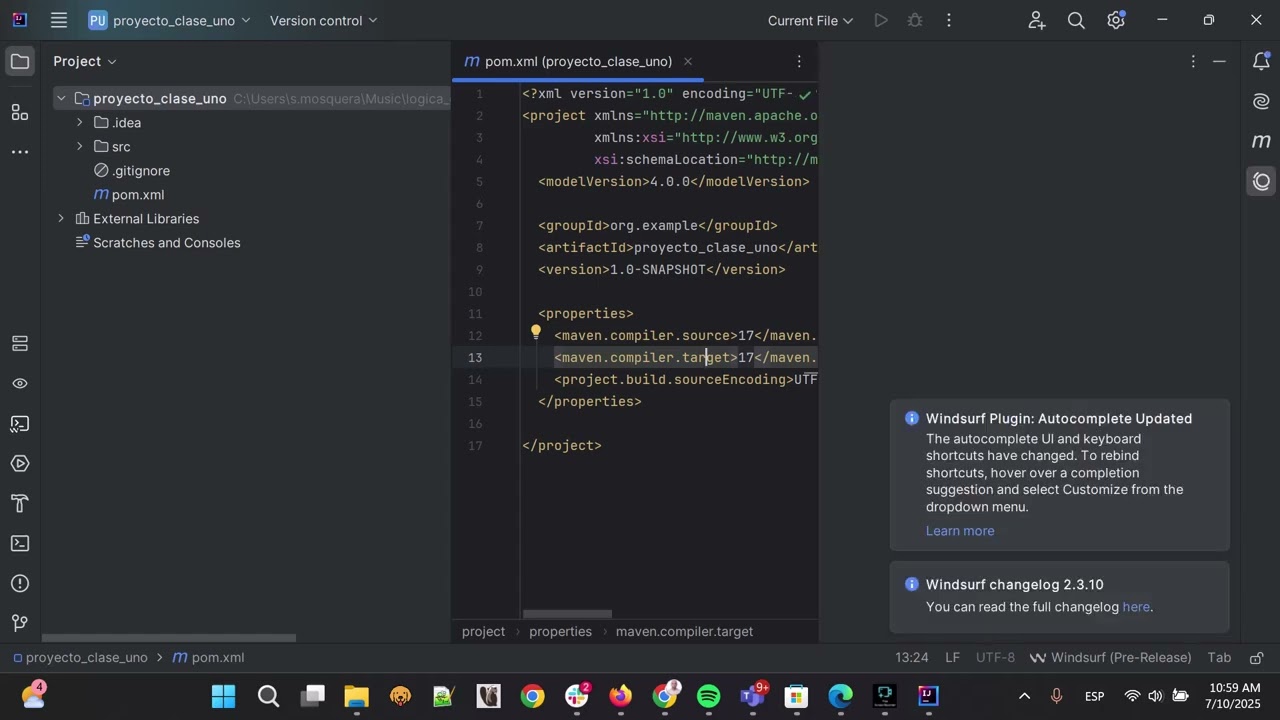1280x720 pixels.
Task: Click pom.xml in bottom navigation bar
Action: [209, 657]
